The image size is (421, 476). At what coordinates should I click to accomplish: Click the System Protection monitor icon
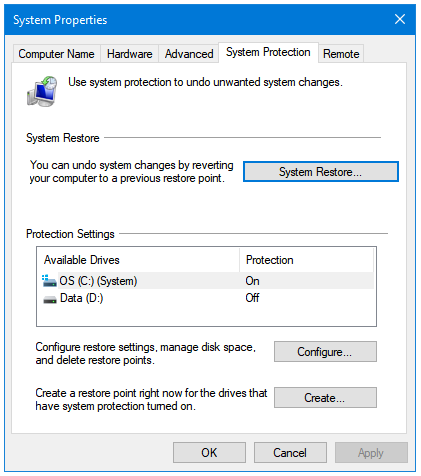tap(42, 91)
